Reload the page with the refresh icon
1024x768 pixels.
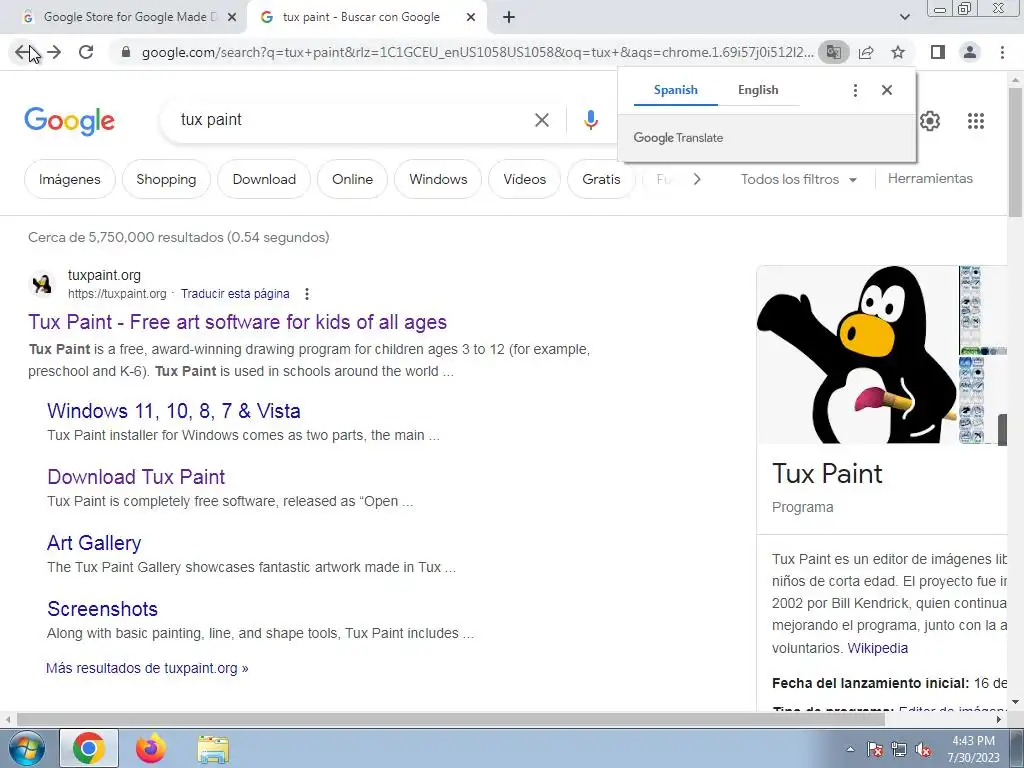[x=86, y=52]
